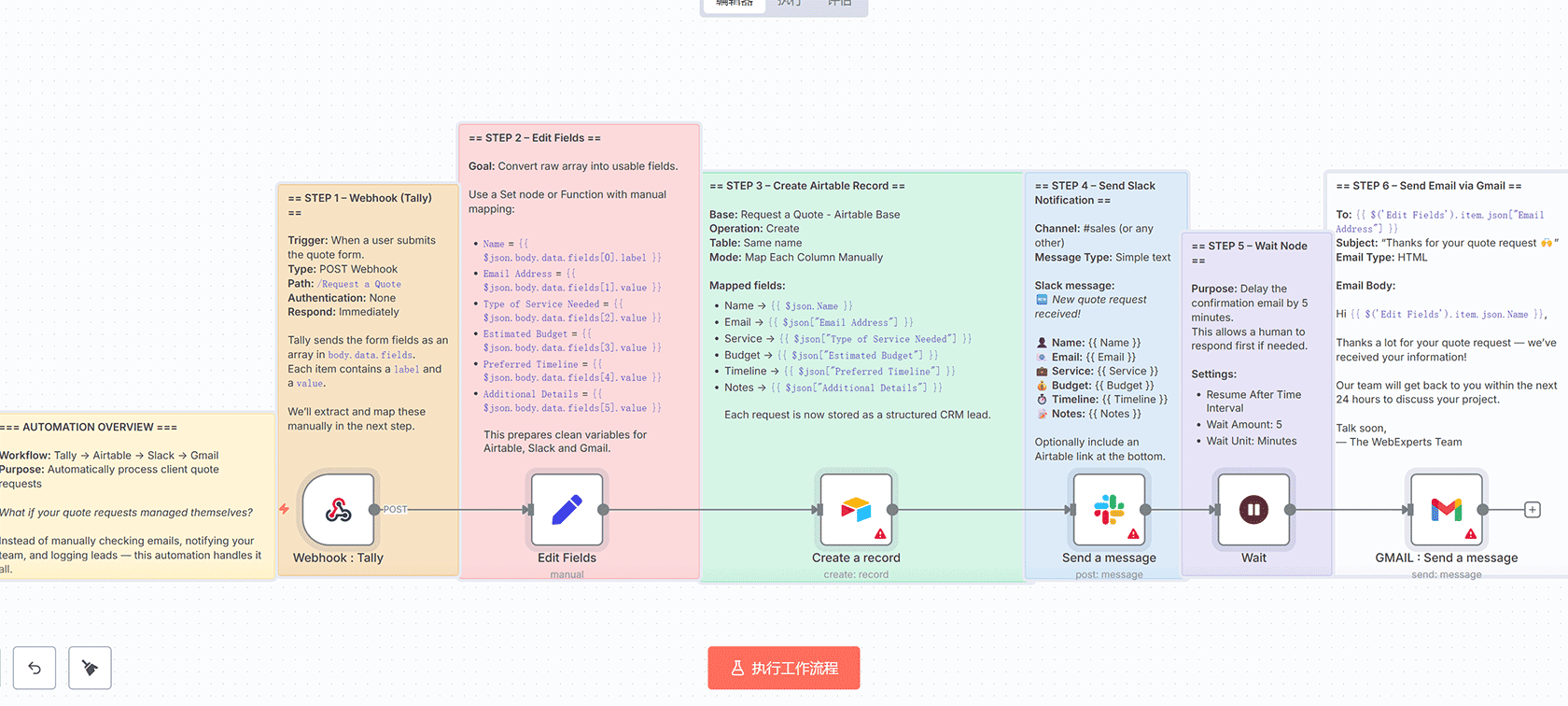Add a node with plus after Gmail
Screen dimensions: 1568x706
1532,510
